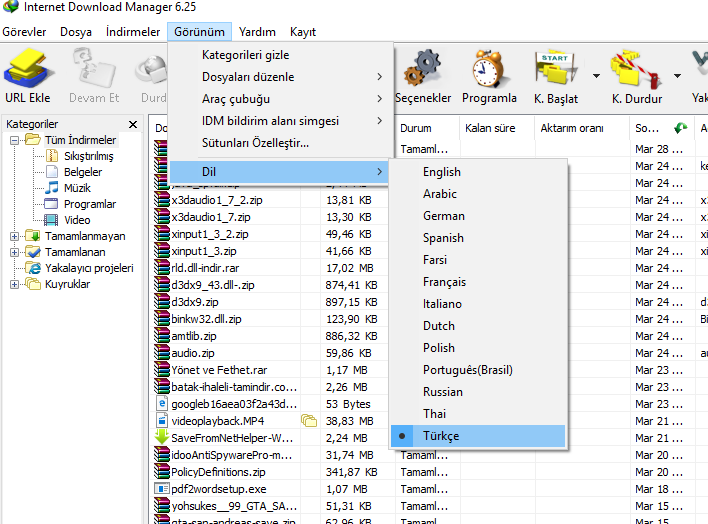Screen dimensions: 708x524
Task: Close the Görünüm menu
Action: (199, 32)
